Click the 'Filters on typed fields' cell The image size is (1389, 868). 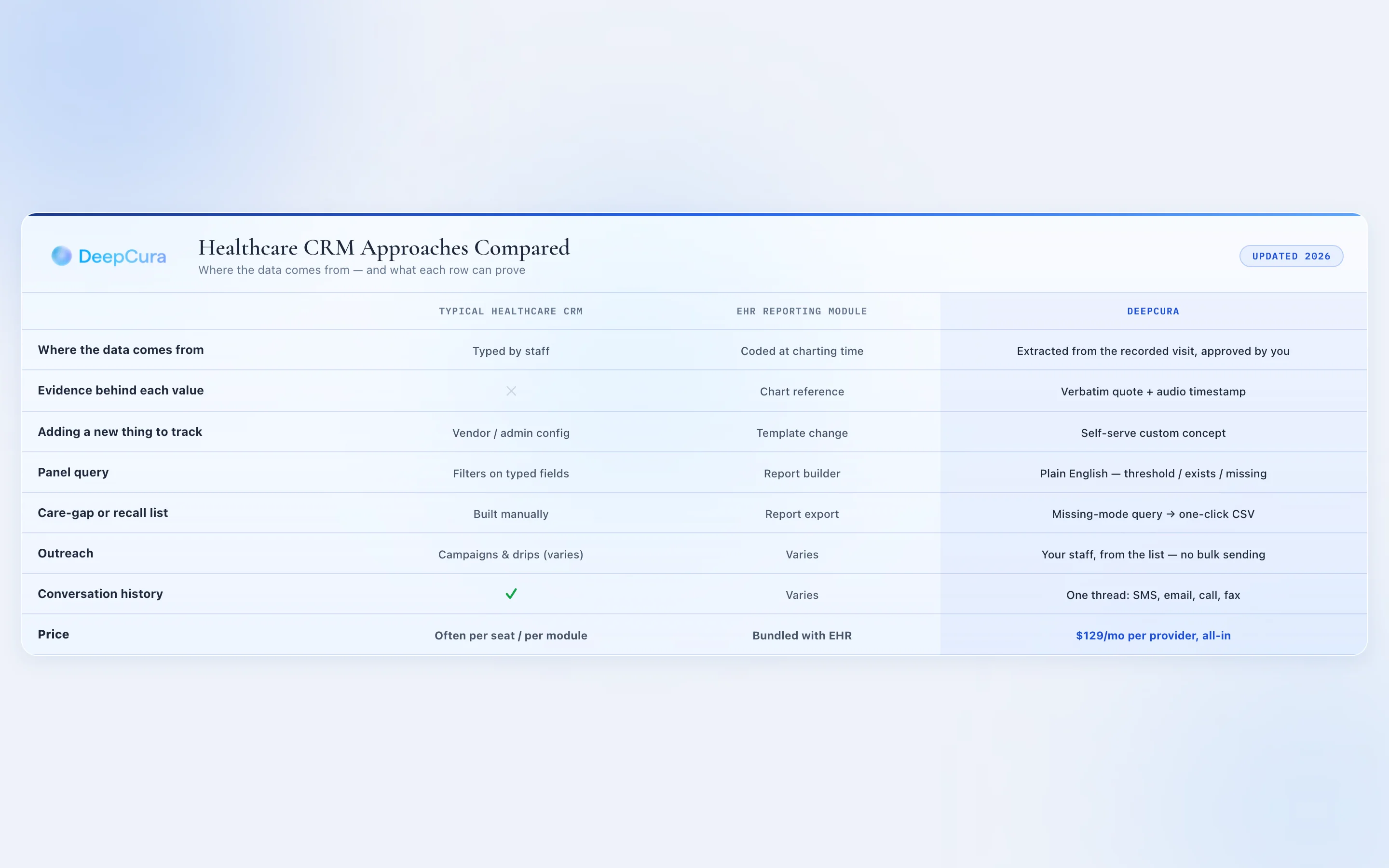tap(511, 474)
